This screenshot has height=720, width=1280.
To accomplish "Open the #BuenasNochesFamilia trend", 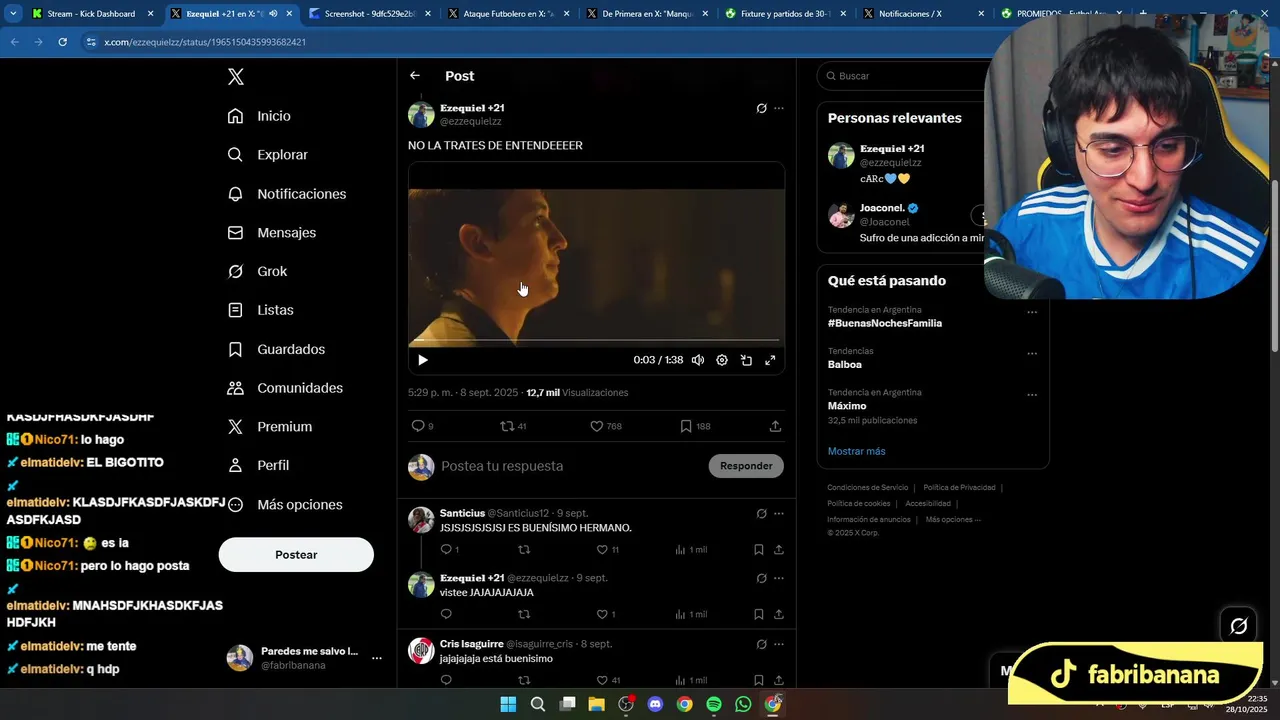I will [x=885, y=323].
